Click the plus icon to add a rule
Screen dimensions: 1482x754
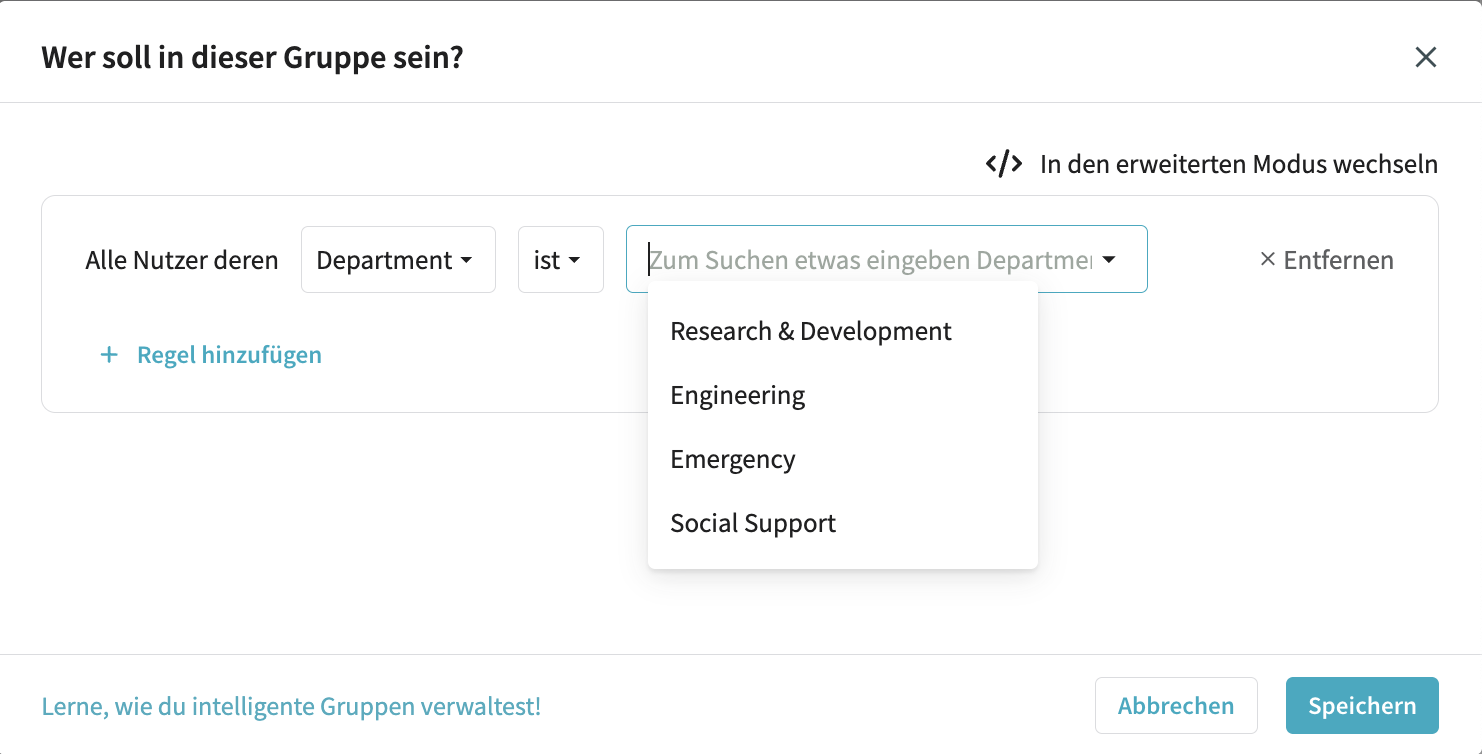tap(109, 354)
